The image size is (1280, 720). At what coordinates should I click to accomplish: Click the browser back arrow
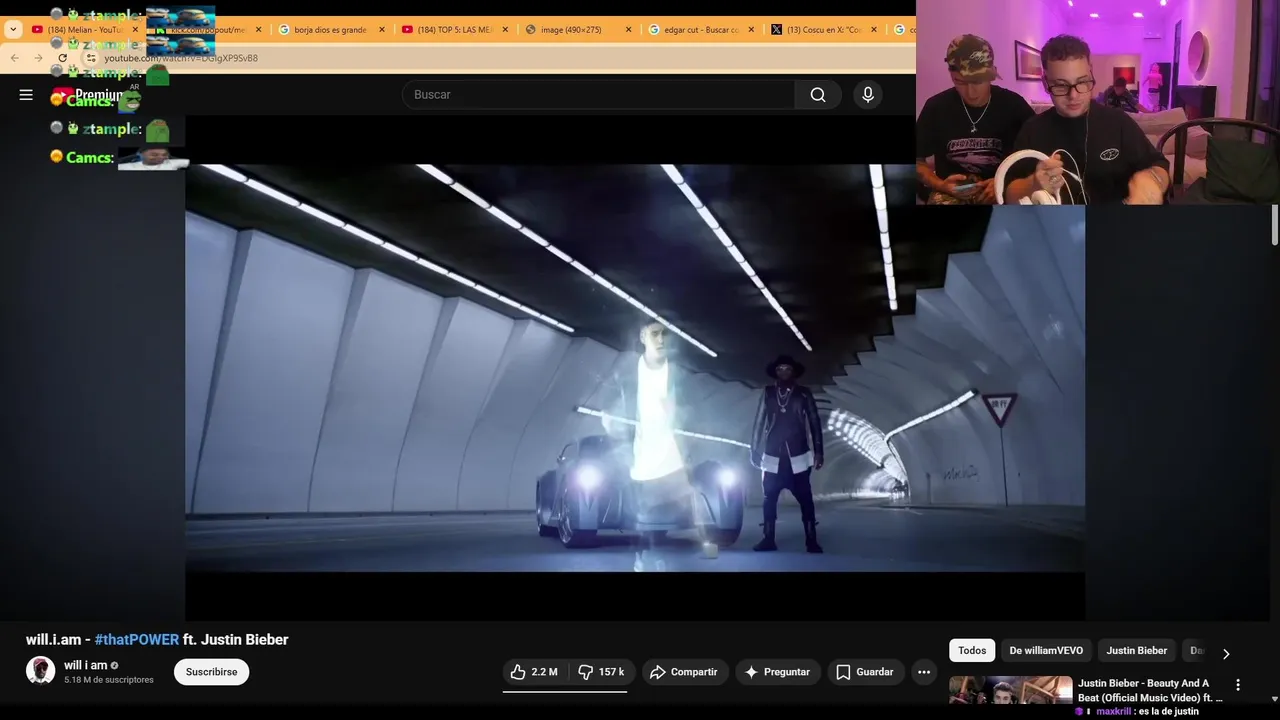[14, 58]
